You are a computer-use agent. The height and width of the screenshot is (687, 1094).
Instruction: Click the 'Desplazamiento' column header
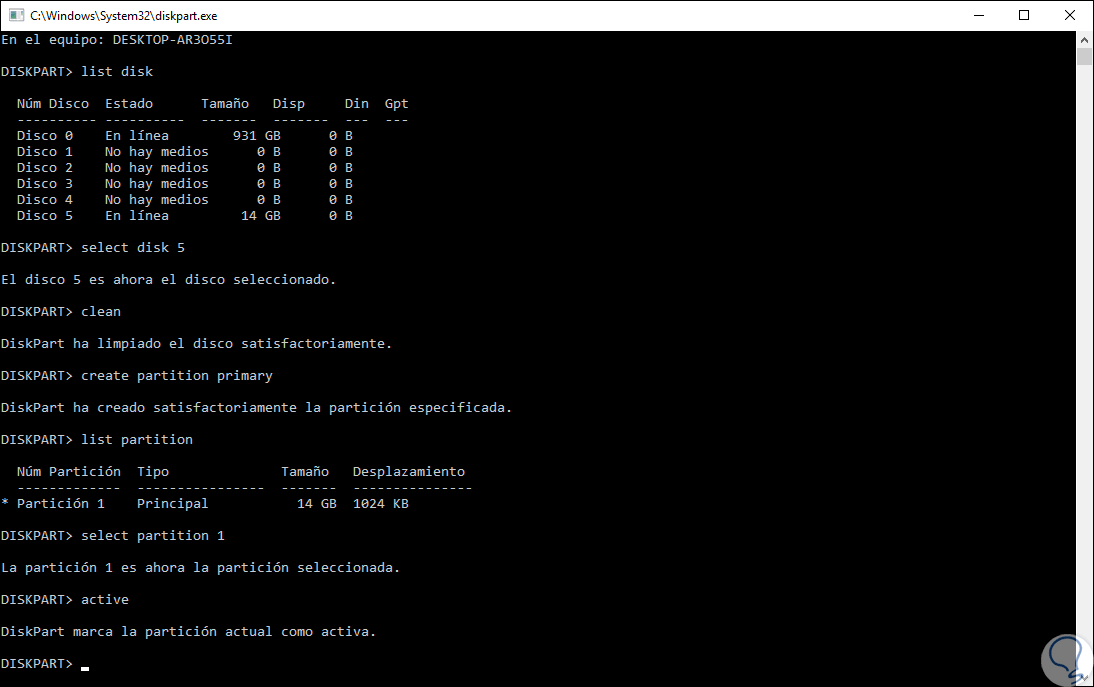click(409, 472)
